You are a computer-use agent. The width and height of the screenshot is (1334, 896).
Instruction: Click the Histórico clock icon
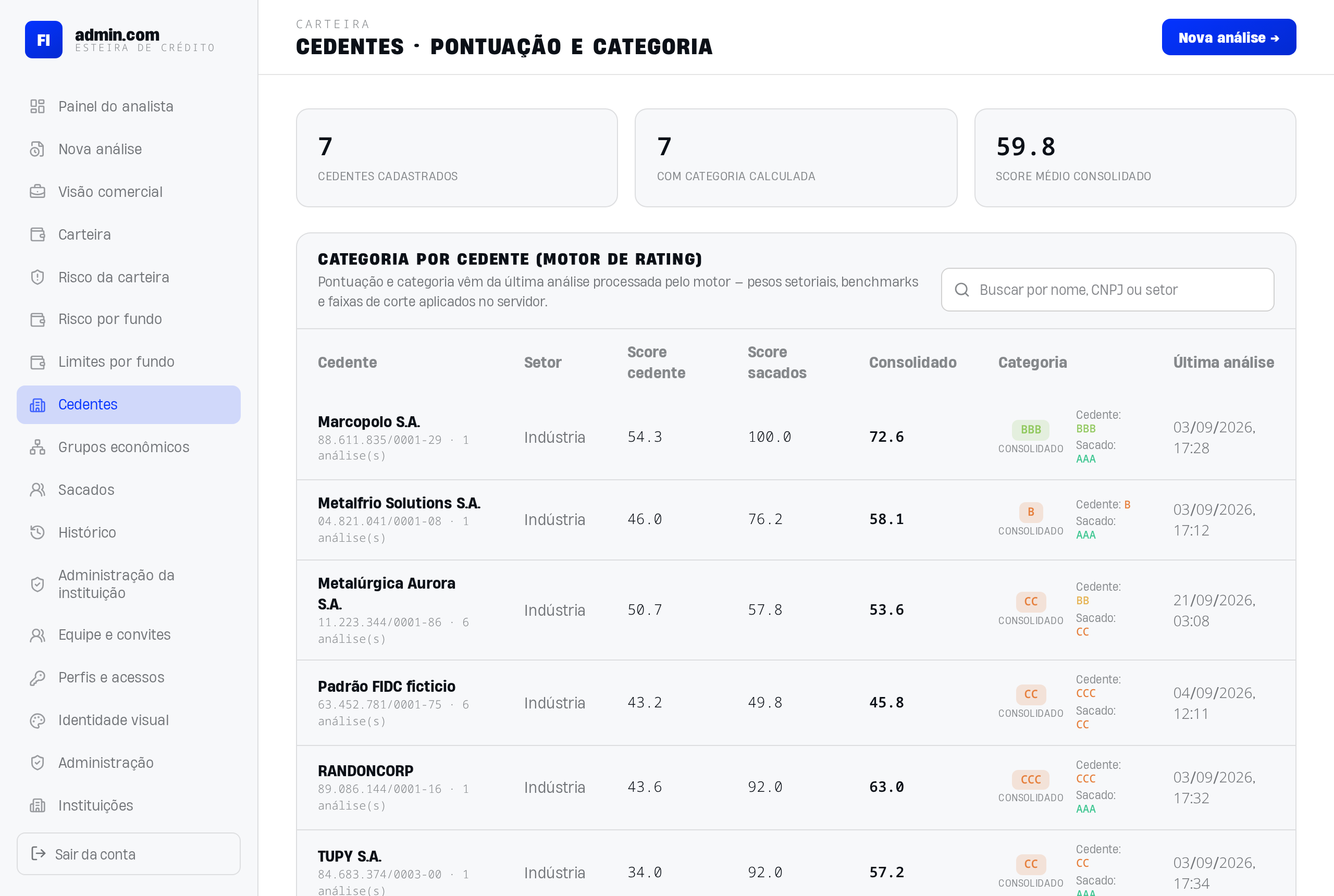pos(37,532)
